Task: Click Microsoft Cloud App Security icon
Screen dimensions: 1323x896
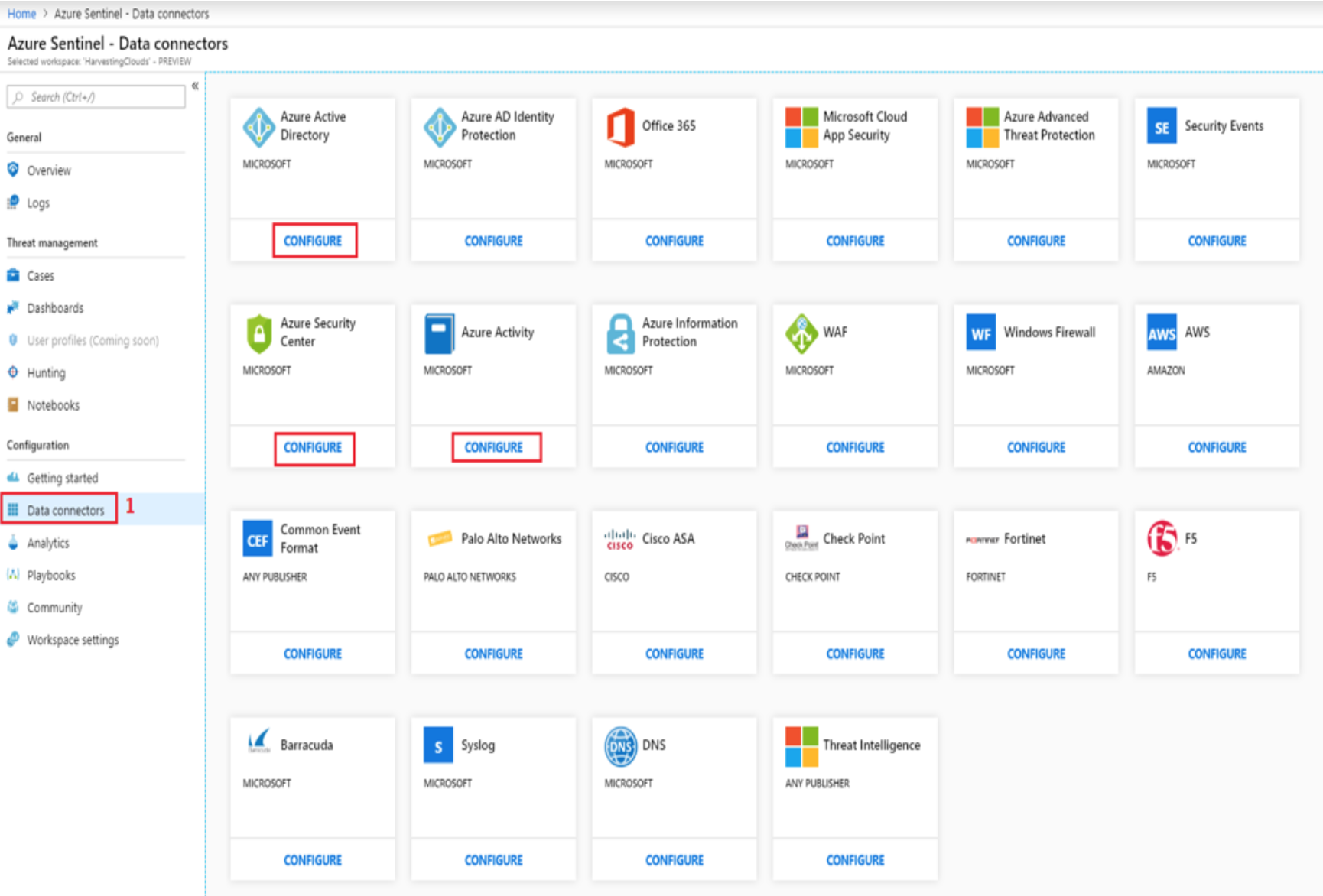Action: tap(801, 127)
